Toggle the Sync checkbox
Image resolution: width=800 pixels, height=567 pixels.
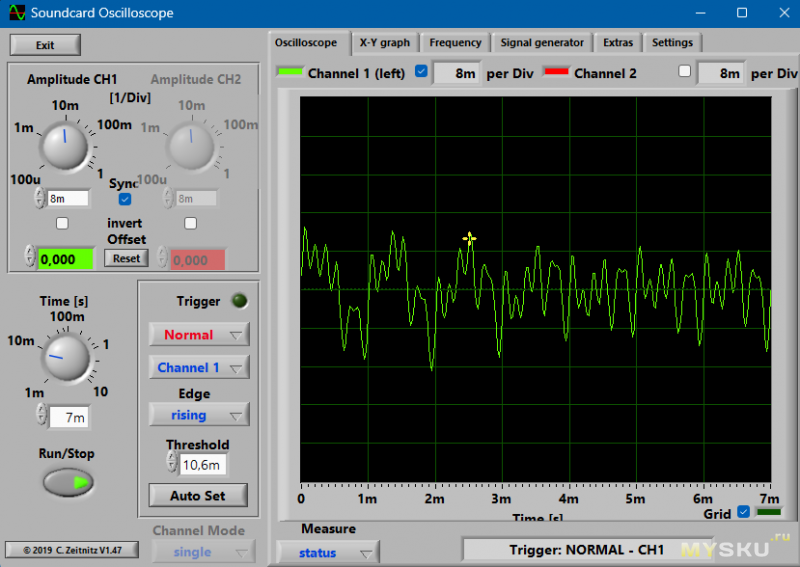click(x=124, y=199)
